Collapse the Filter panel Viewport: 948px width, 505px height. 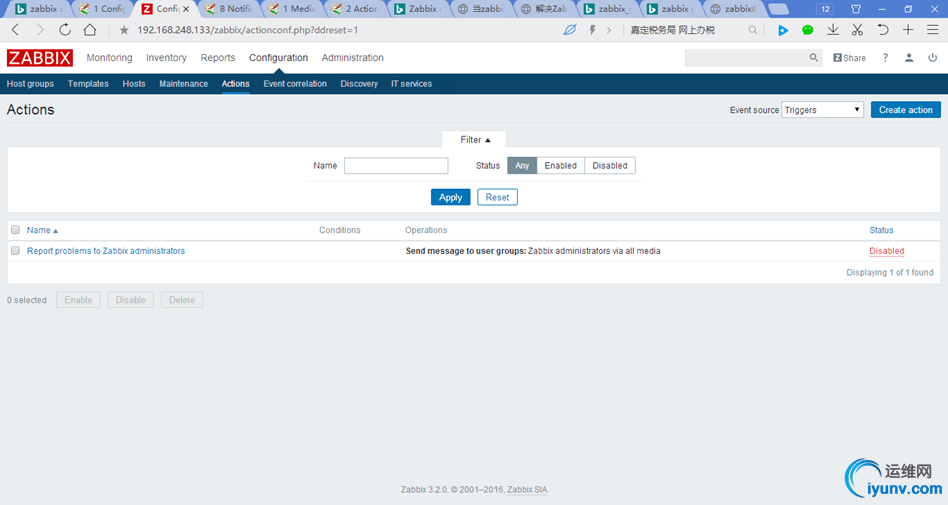475,140
